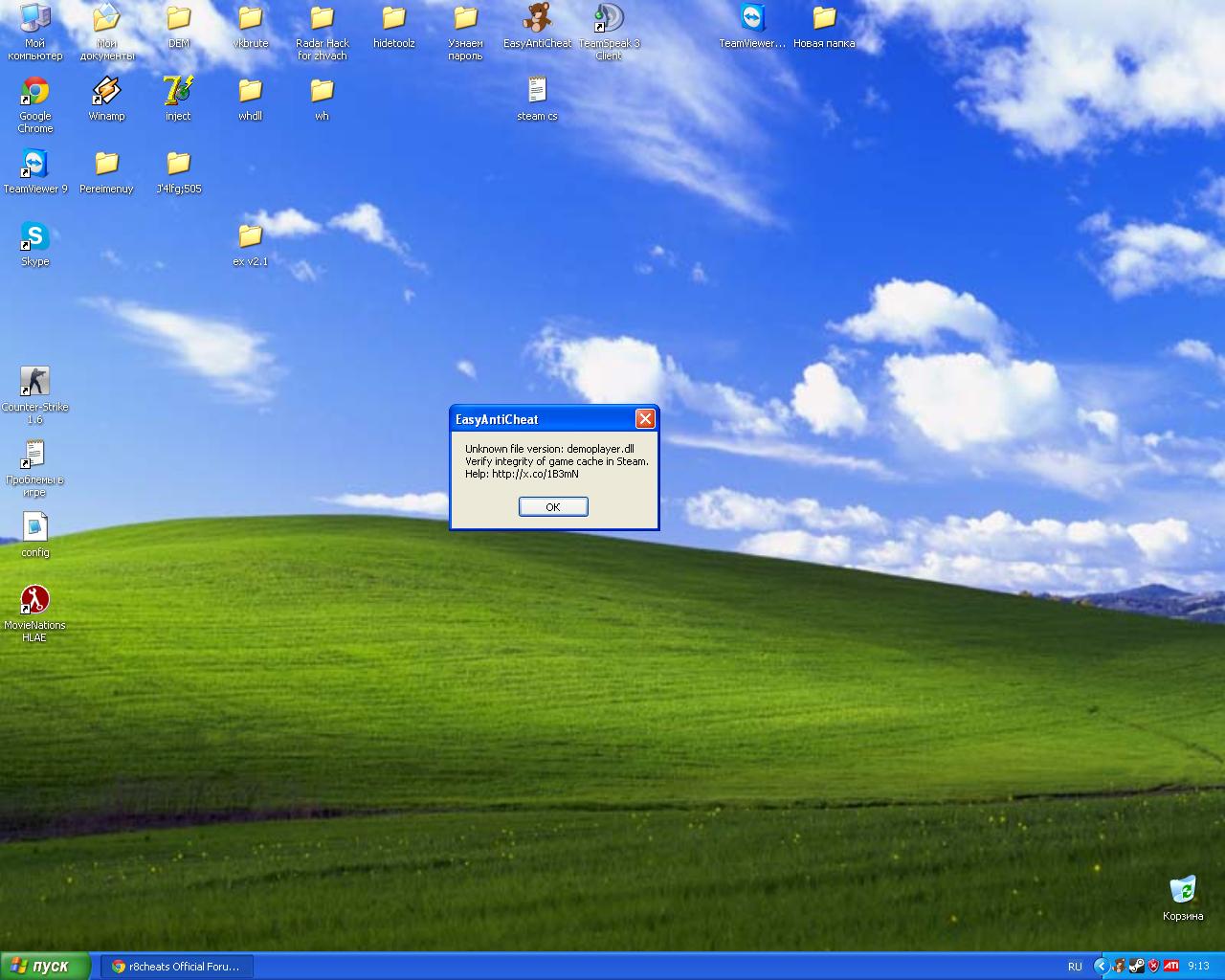Viewport: 1225px width, 980px height.
Task: Select the My Documents folder icon
Action: pyautogui.click(x=106, y=32)
